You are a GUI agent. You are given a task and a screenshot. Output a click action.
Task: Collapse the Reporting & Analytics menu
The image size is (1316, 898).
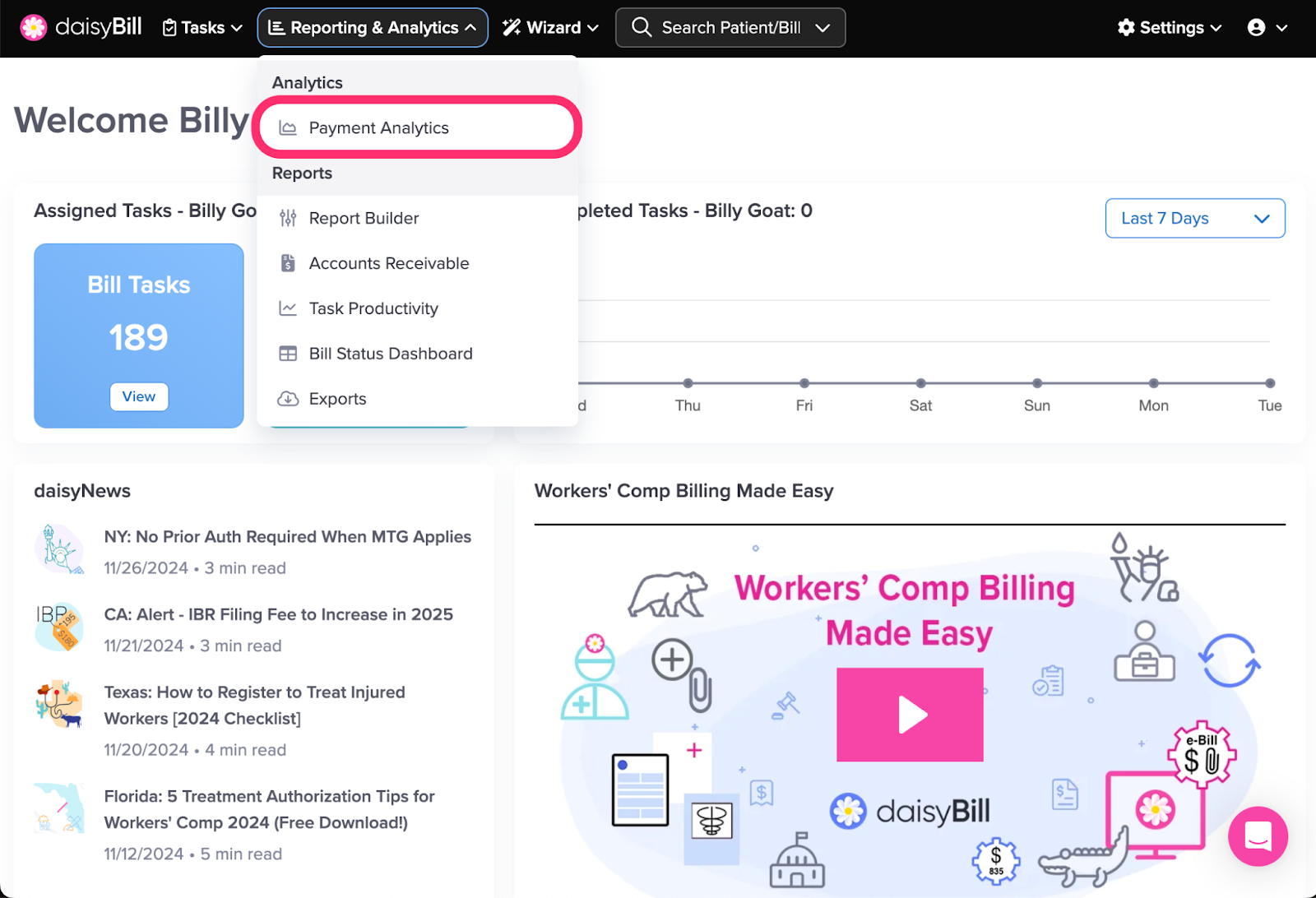click(x=373, y=28)
